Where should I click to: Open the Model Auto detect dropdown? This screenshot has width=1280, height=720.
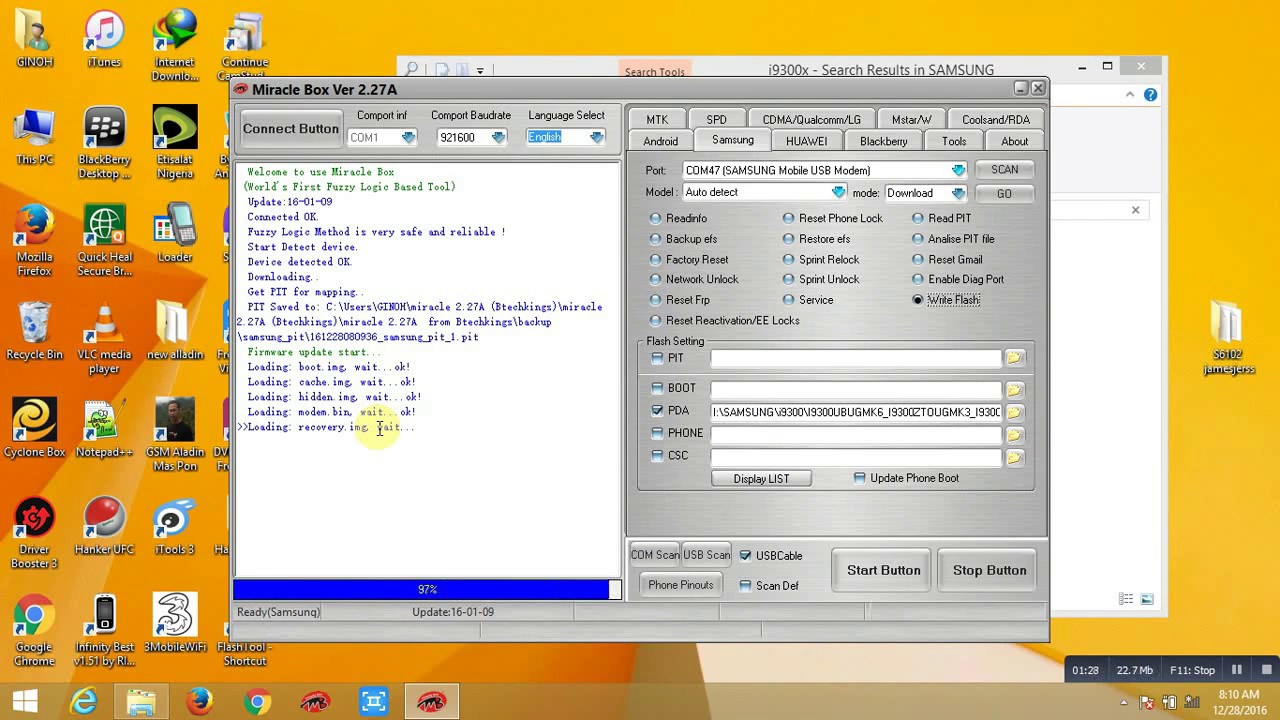point(838,193)
